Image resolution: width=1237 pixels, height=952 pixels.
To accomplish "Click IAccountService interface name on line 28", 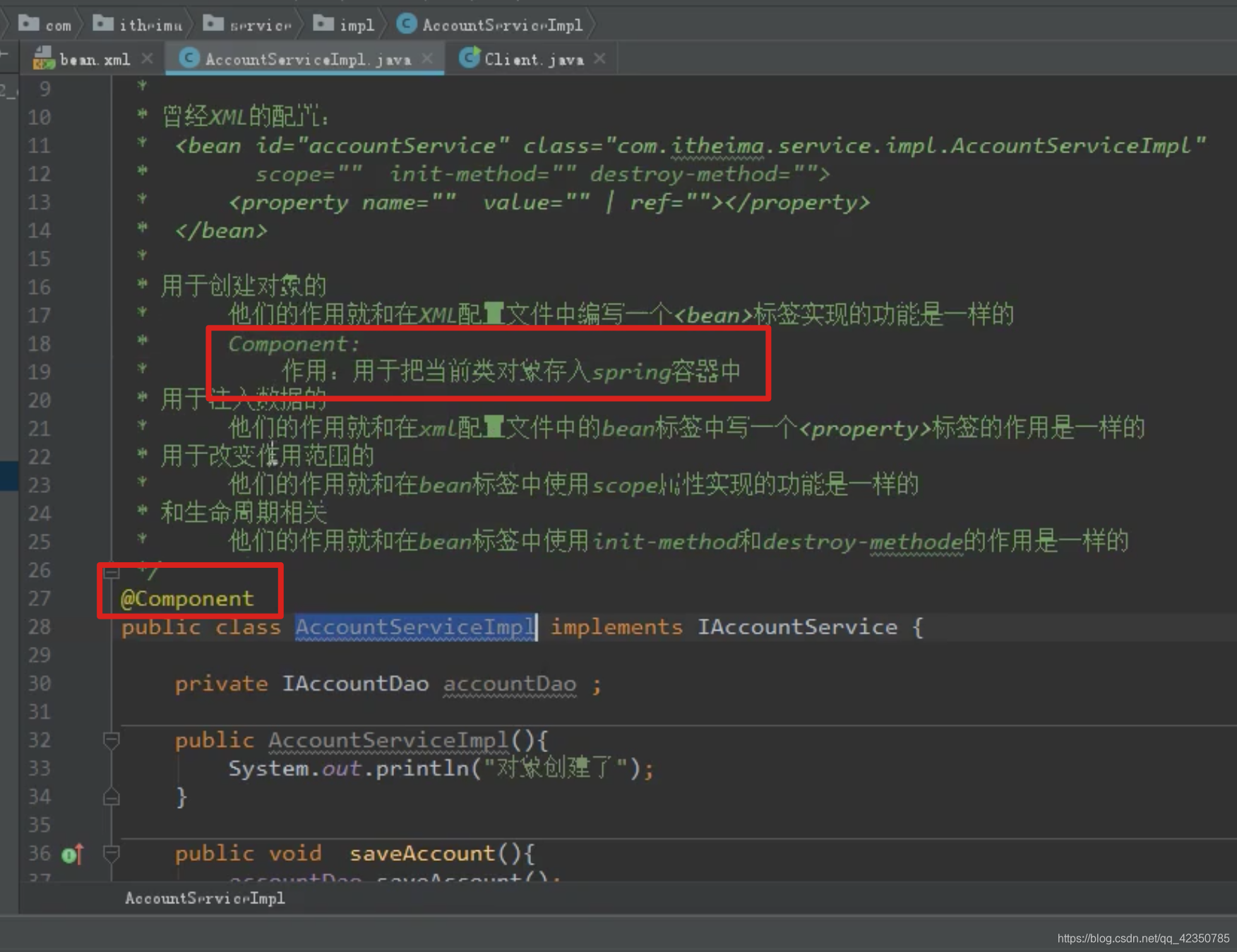I will point(797,627).
